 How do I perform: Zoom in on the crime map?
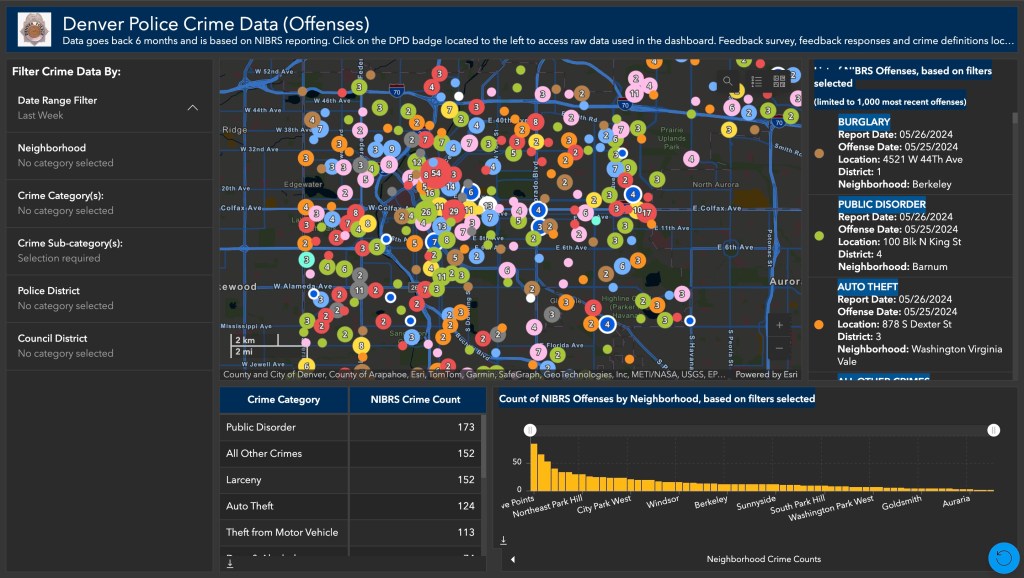779,324
